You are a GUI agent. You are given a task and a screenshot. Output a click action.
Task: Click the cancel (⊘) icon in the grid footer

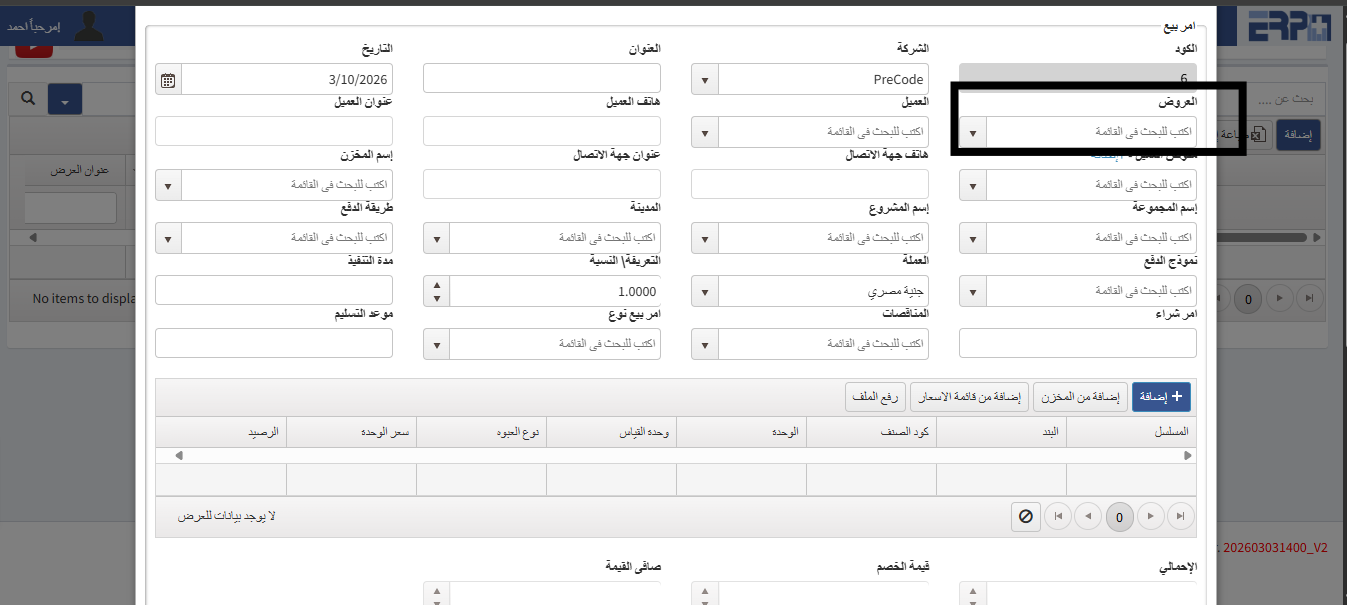click(1025, 516)
